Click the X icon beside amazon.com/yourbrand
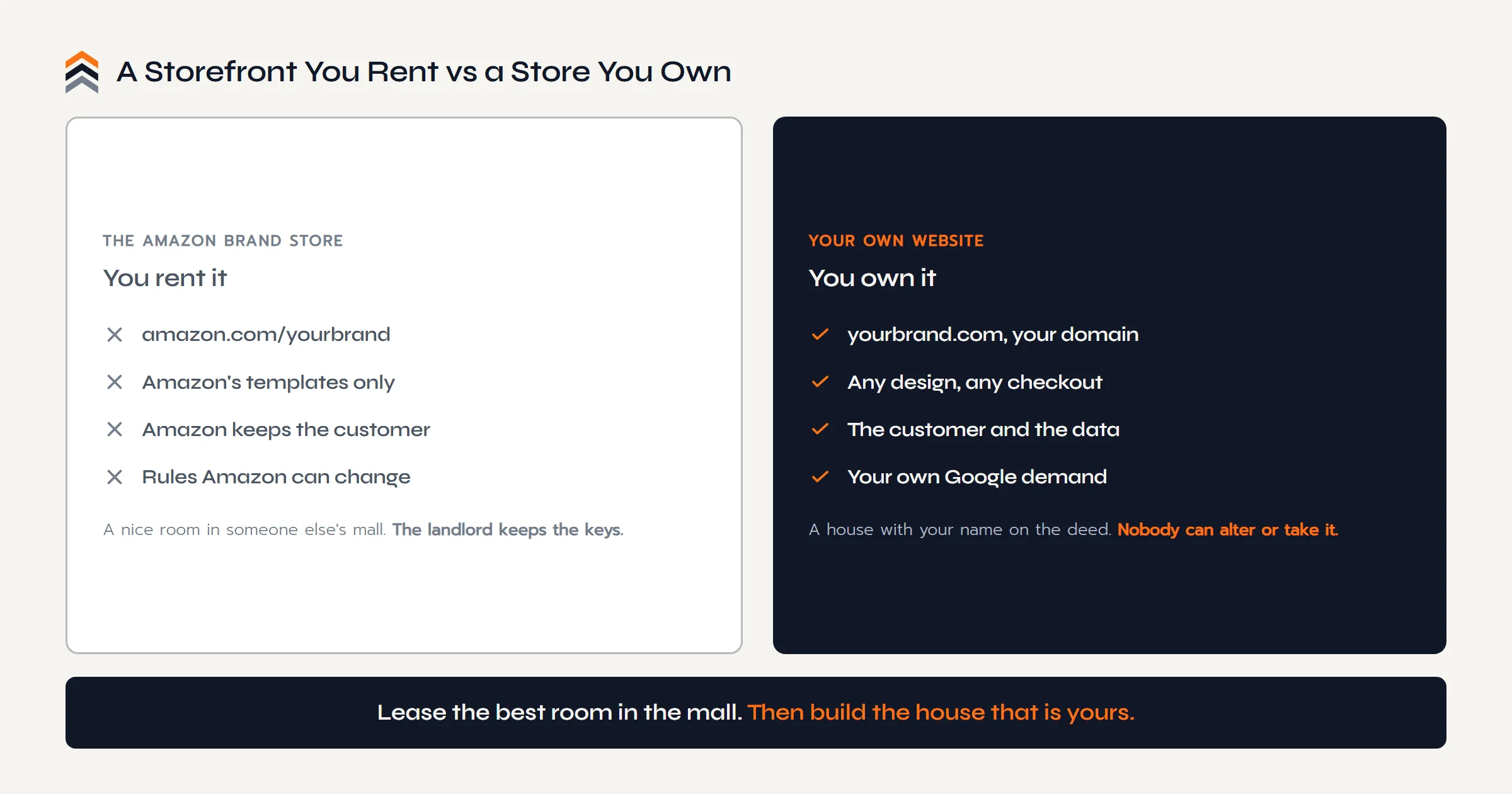 (x=115, y=335)
